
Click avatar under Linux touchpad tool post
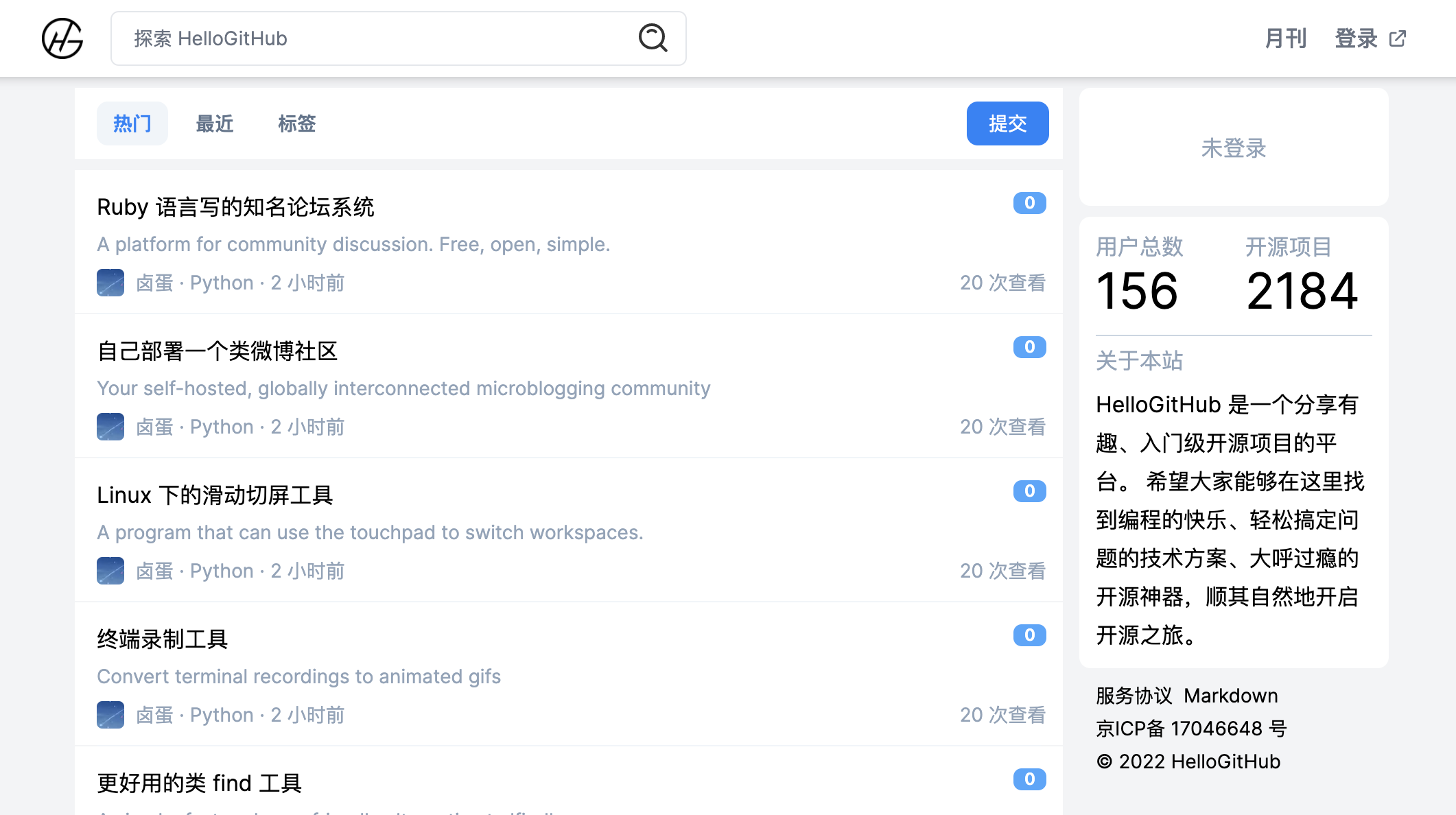point(110,571)
